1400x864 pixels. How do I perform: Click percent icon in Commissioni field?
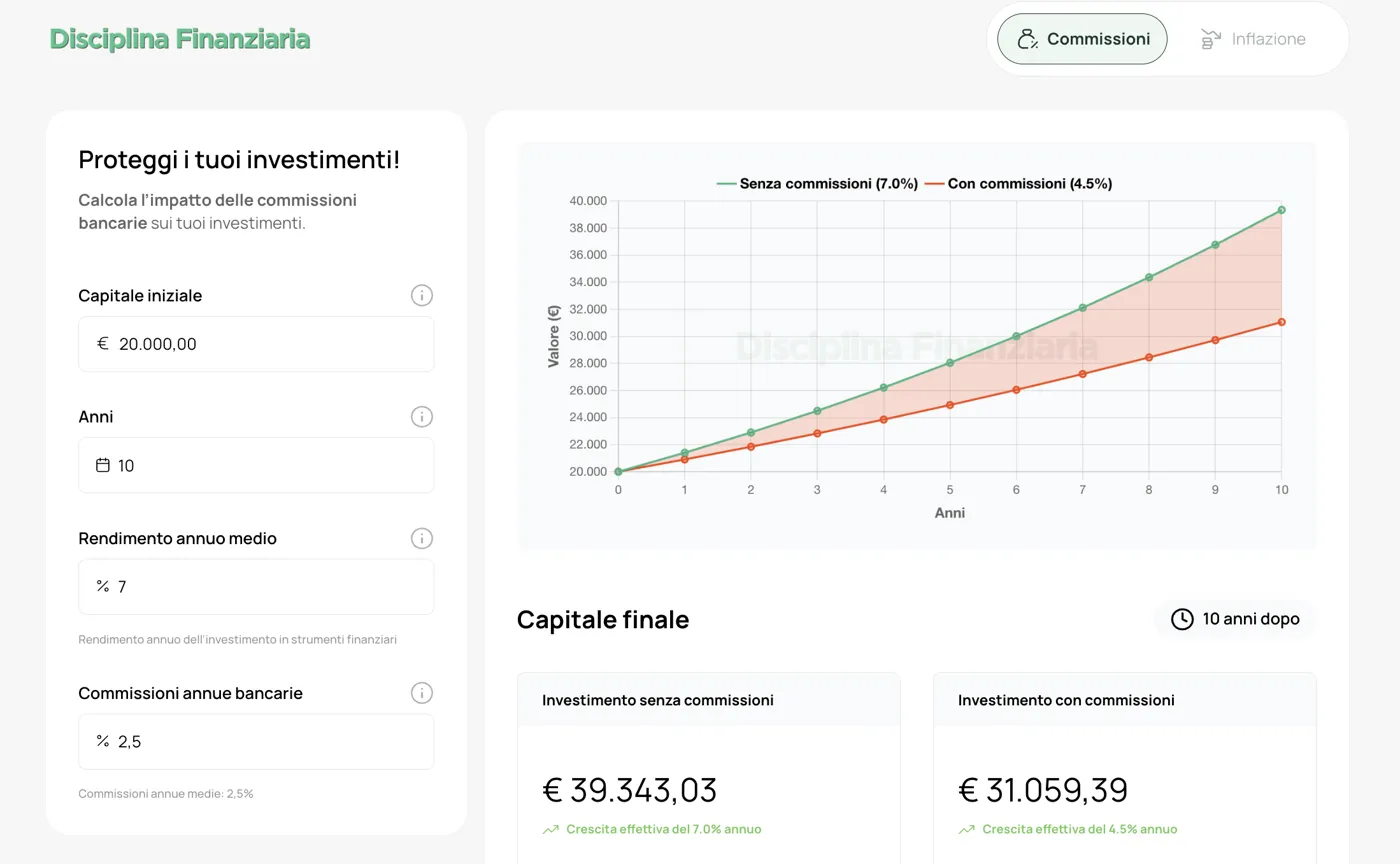[x=102, y=741]
